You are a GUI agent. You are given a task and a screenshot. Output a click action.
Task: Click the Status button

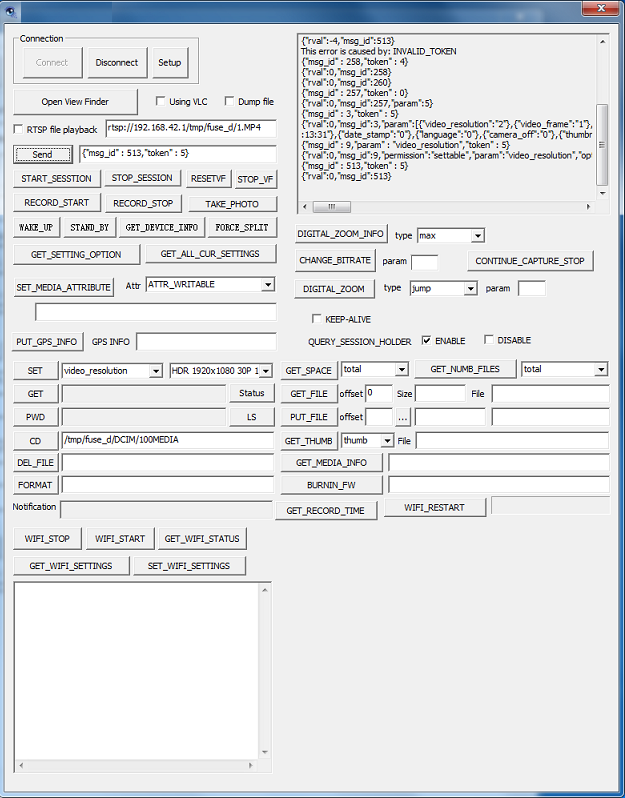pos(251,393)
